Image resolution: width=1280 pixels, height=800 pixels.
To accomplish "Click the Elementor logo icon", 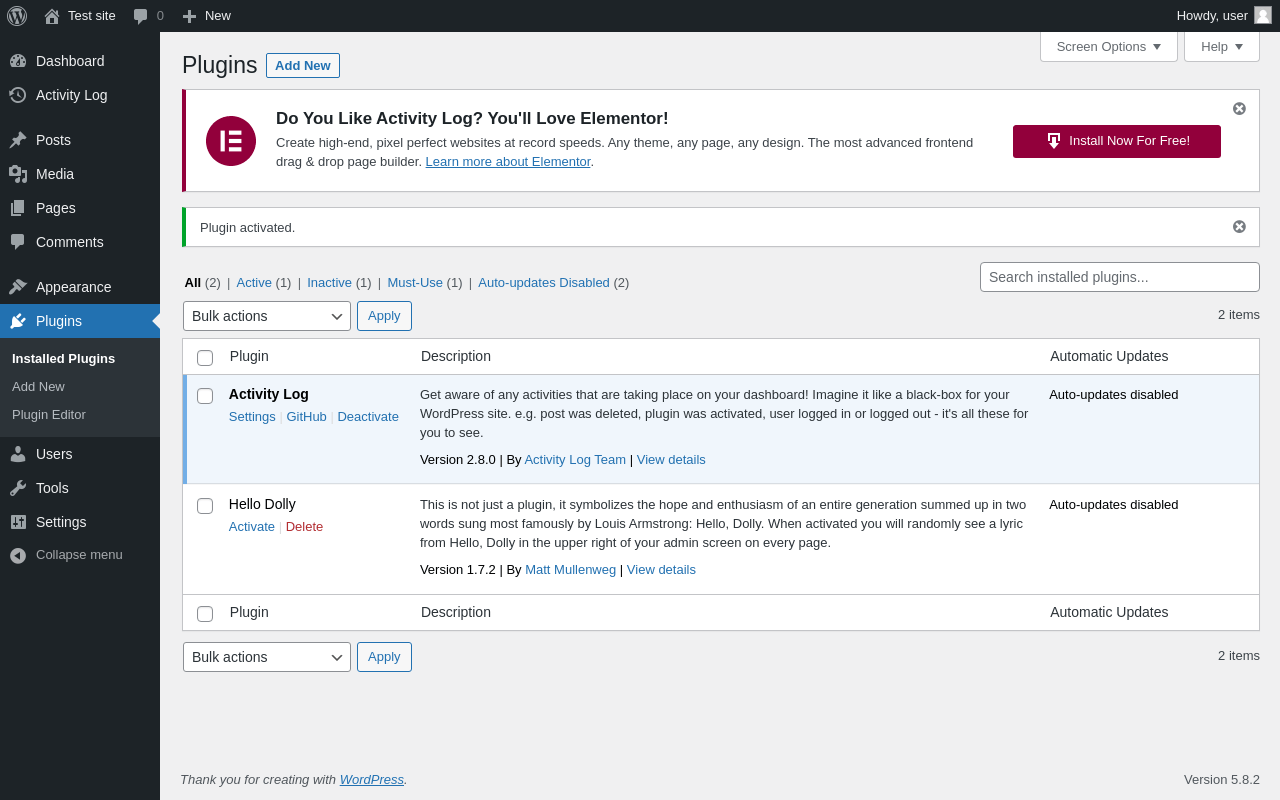I will click(231, 141).
